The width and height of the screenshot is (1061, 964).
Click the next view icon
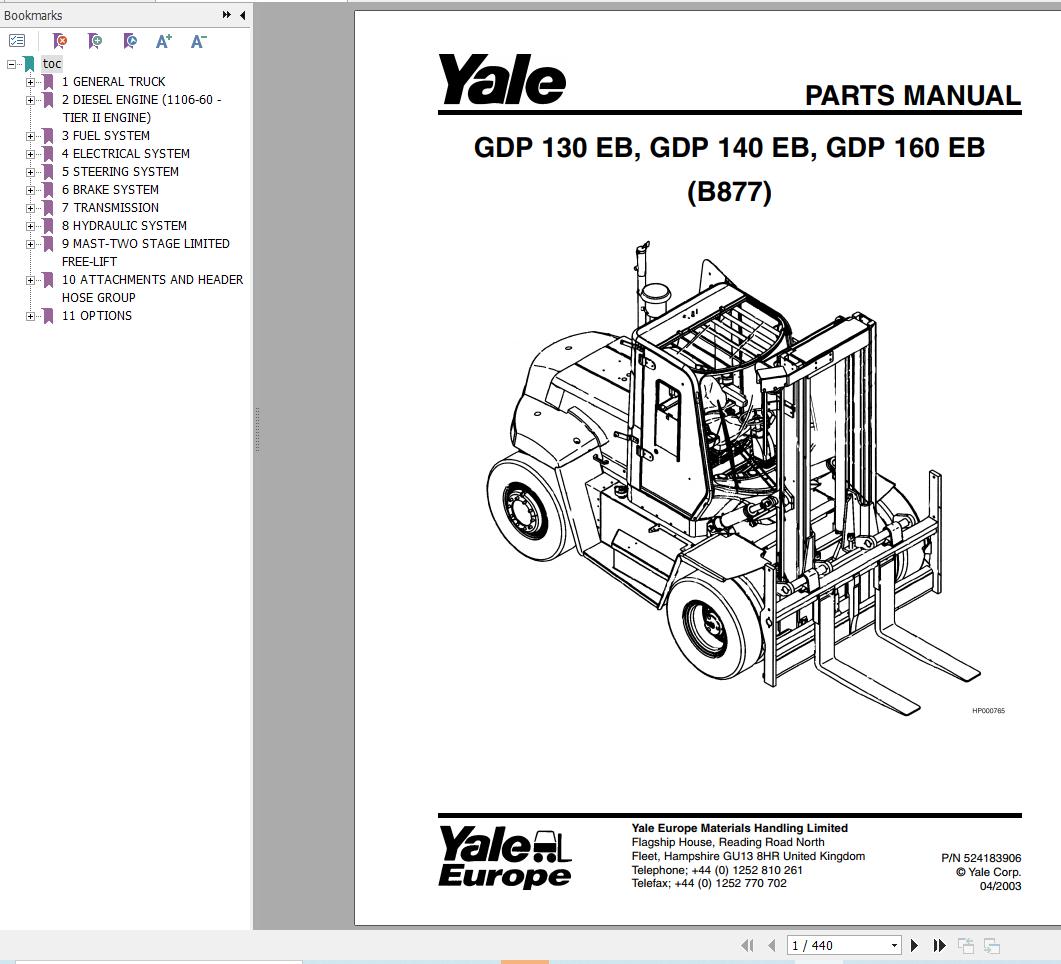(992, 945)
